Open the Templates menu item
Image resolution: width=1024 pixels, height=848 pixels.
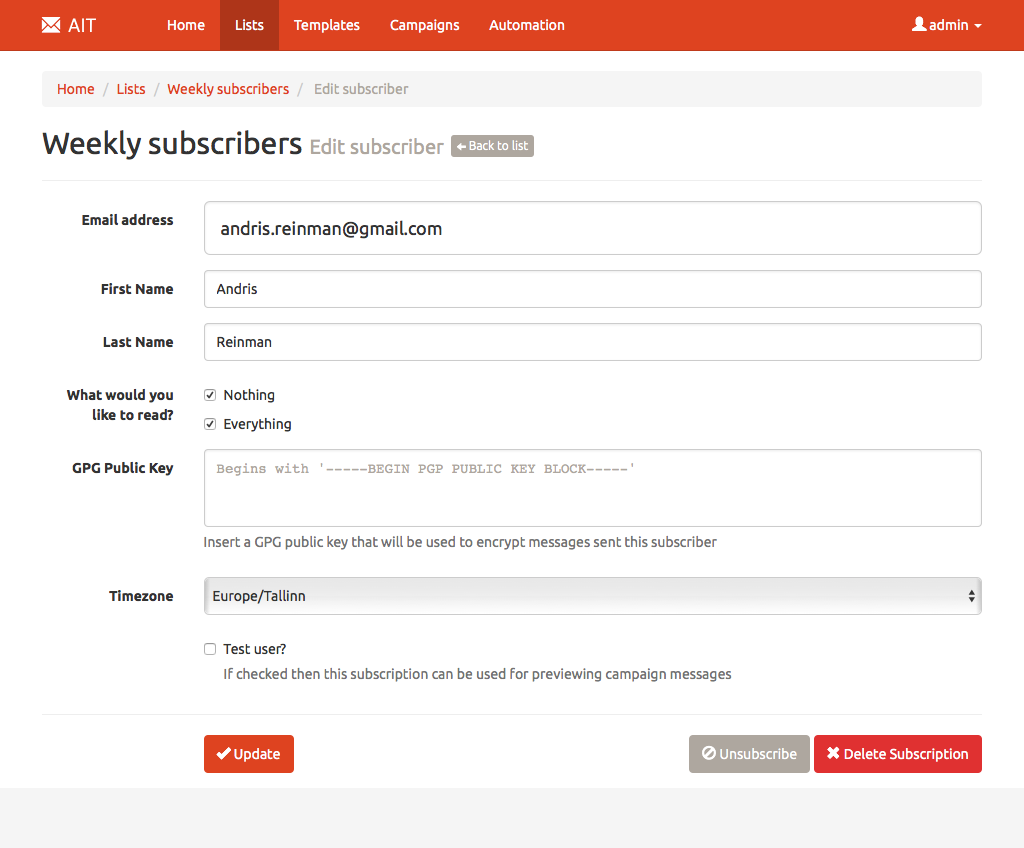[x=326, y=25]
